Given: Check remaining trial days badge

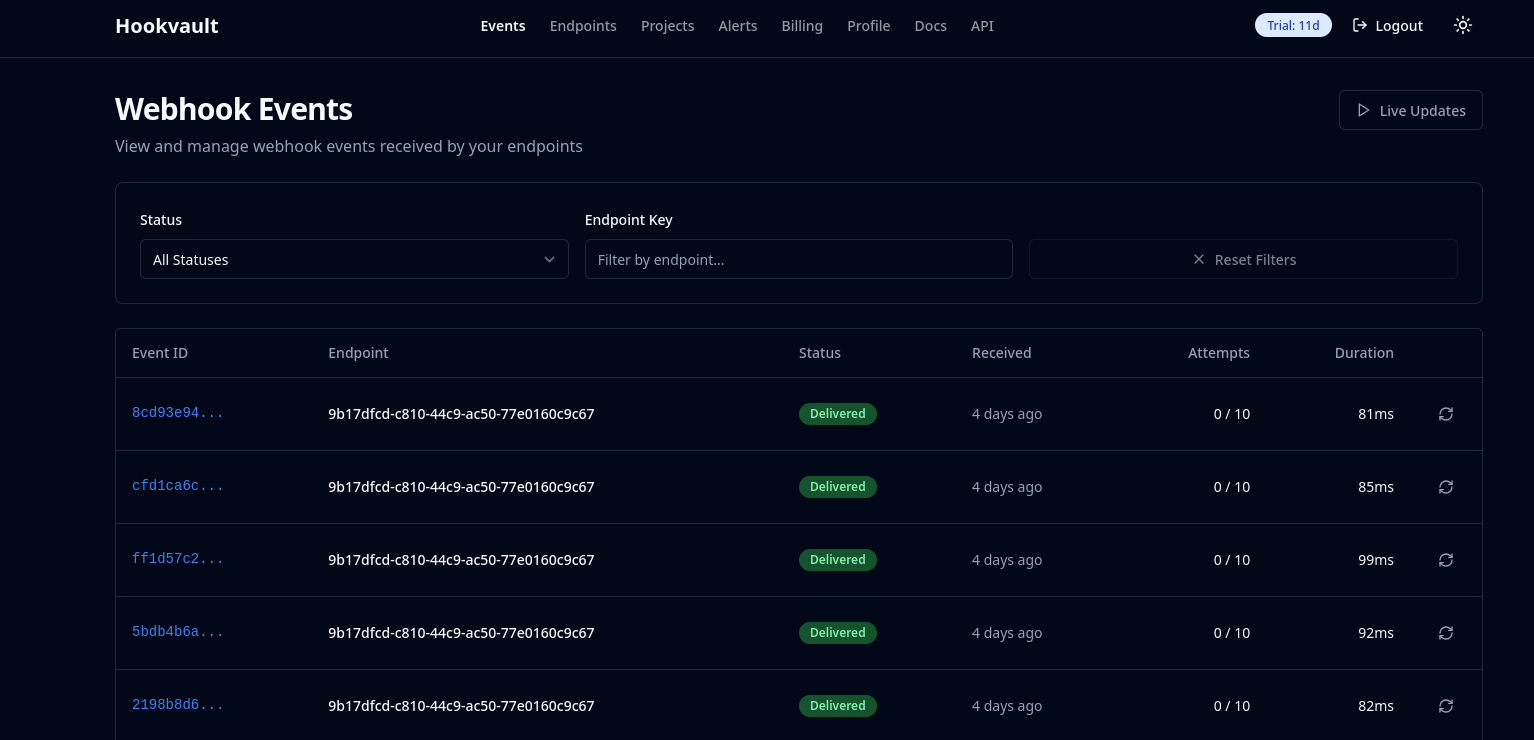Looking at the screenshot, I should (x=1293, y=25).
